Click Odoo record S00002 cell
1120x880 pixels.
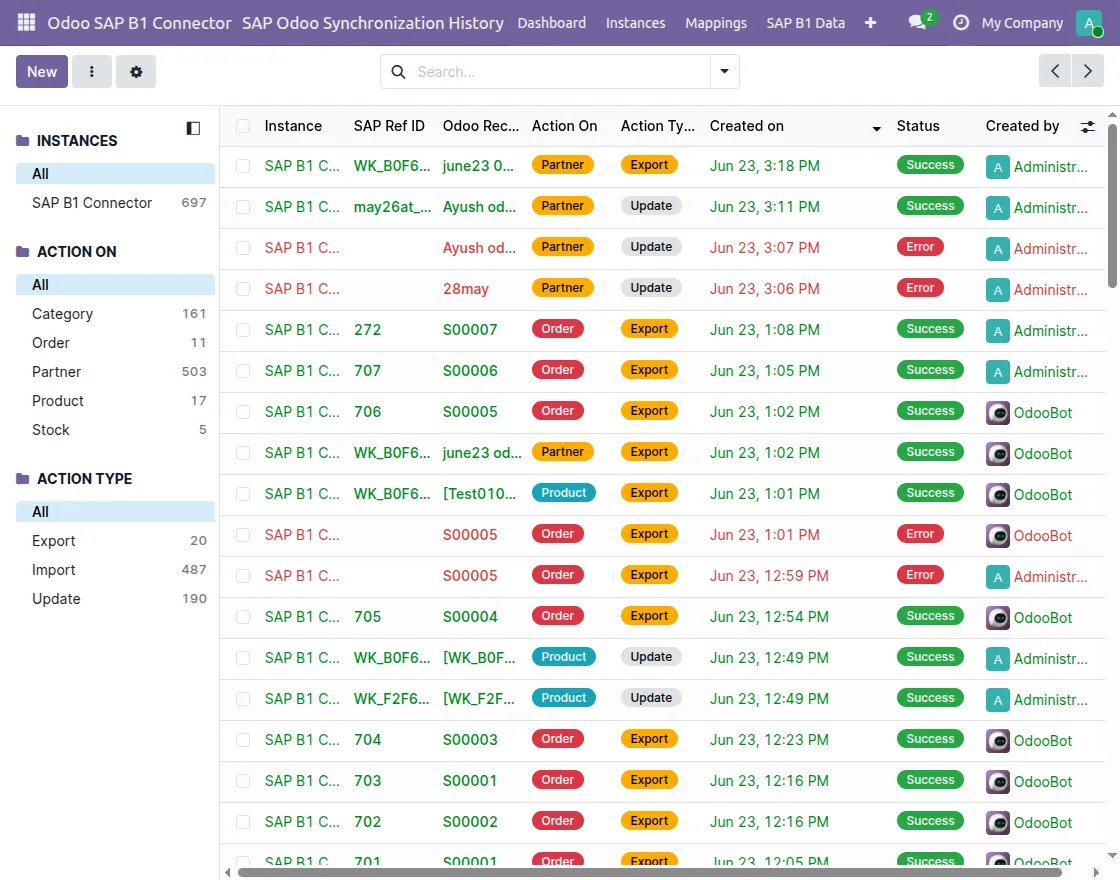(x=470, y=821)
